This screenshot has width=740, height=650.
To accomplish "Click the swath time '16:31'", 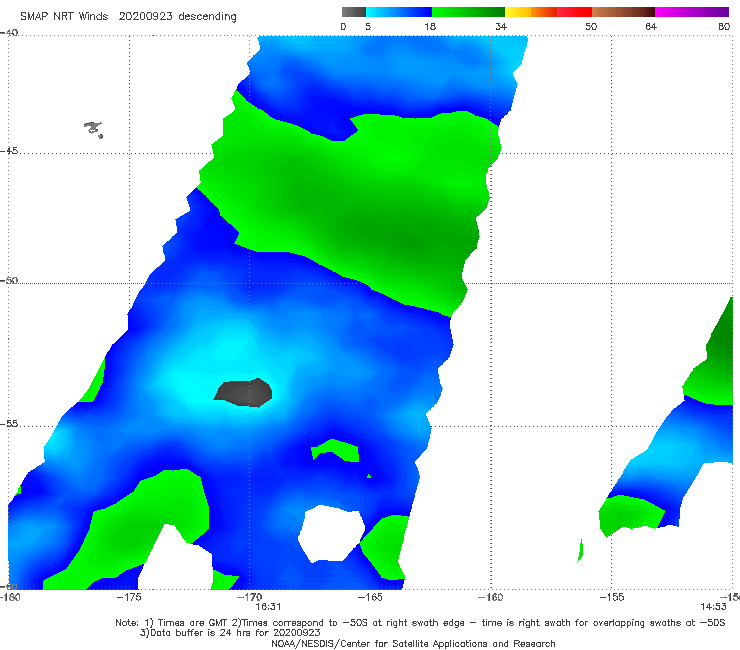I will (268, 607).
